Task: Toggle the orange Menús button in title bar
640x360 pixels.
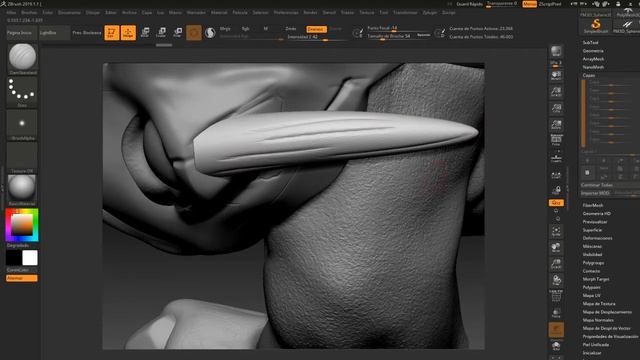Action: (529, 4)
